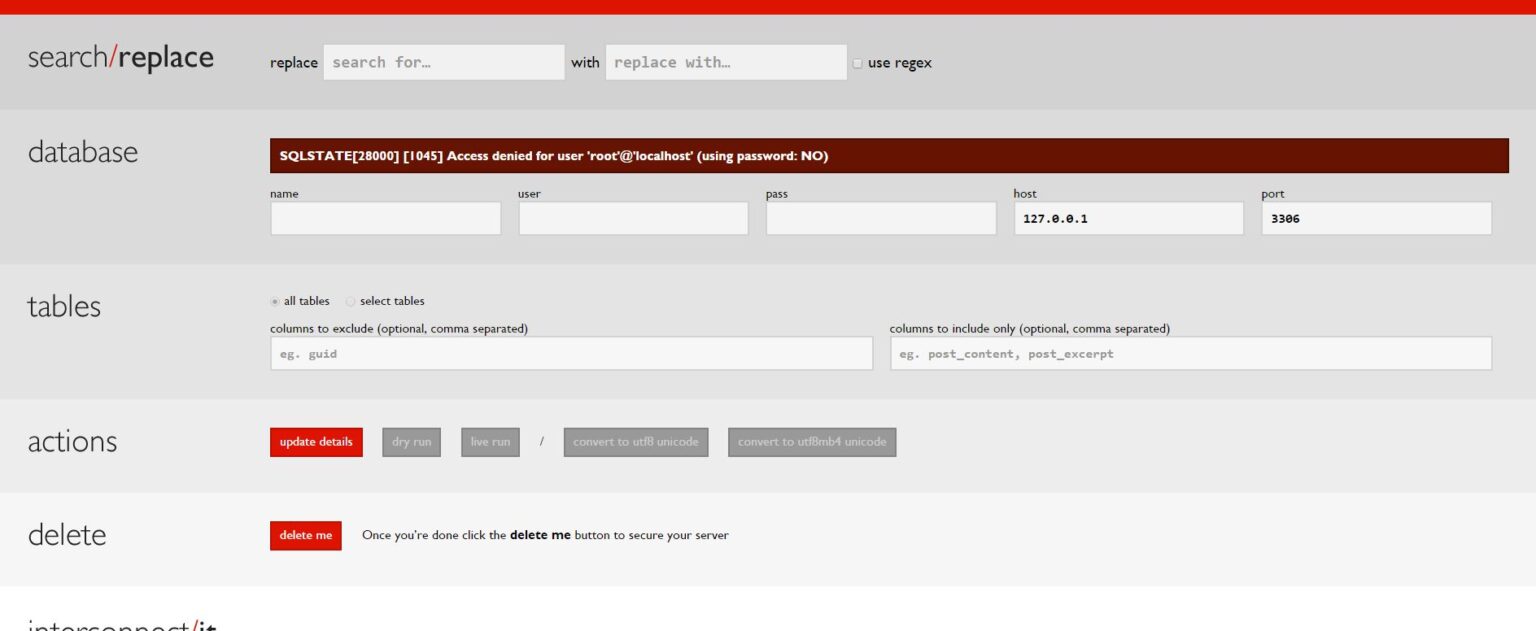The width and height of the screenshot is (1536, 631).
Task: Start a dry run
Action: click(411, 441)
